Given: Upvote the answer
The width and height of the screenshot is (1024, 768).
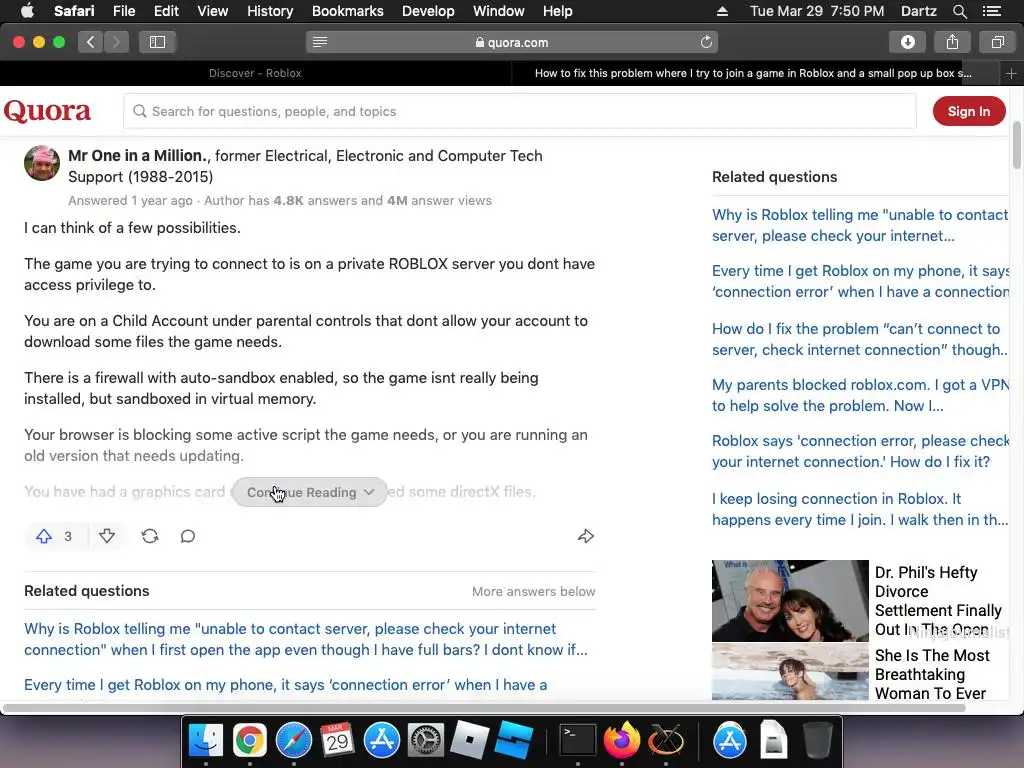Looking at the screenshot, I should [x=44, y=536].
